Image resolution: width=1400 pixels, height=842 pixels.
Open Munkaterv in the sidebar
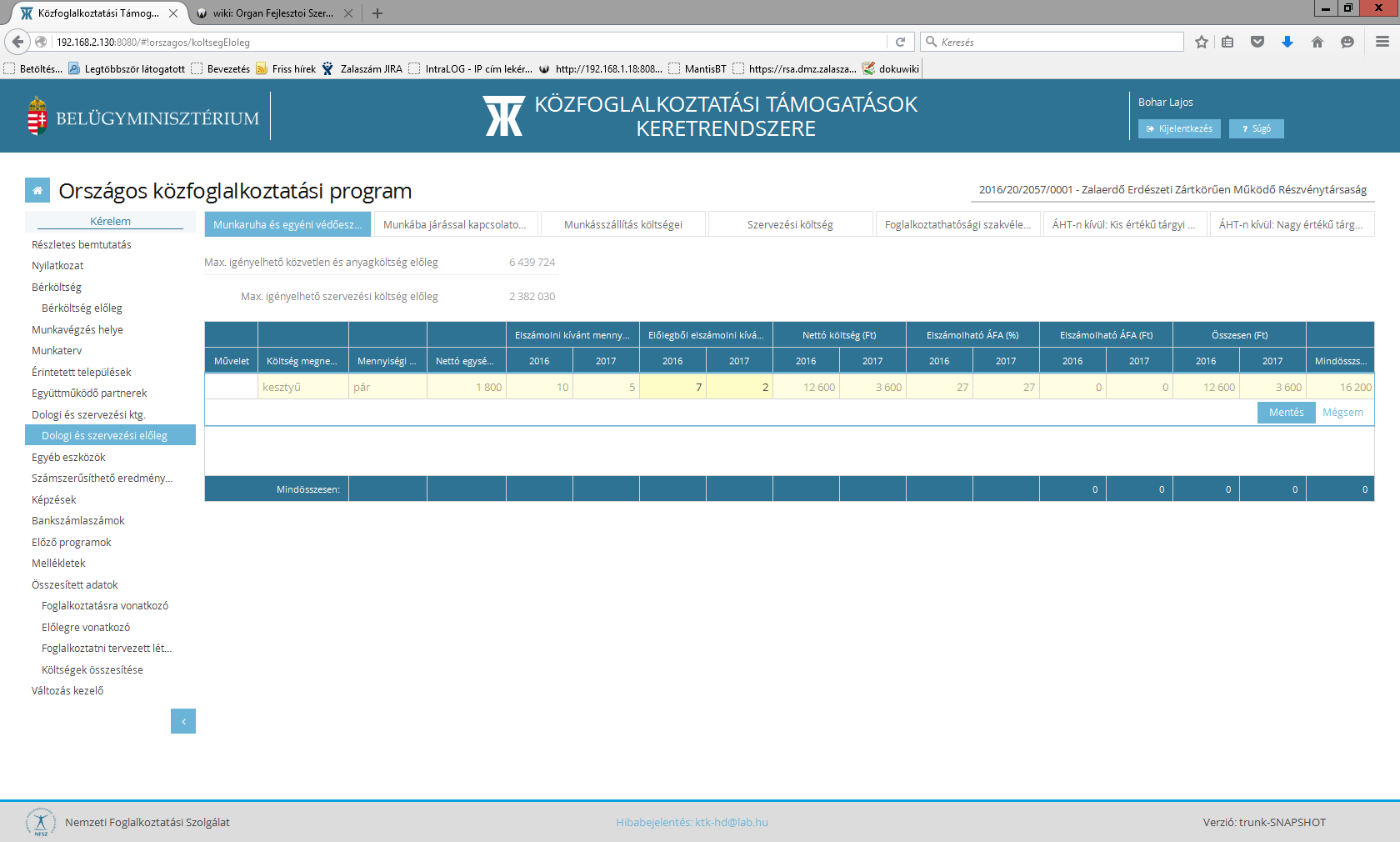(57, 351)
